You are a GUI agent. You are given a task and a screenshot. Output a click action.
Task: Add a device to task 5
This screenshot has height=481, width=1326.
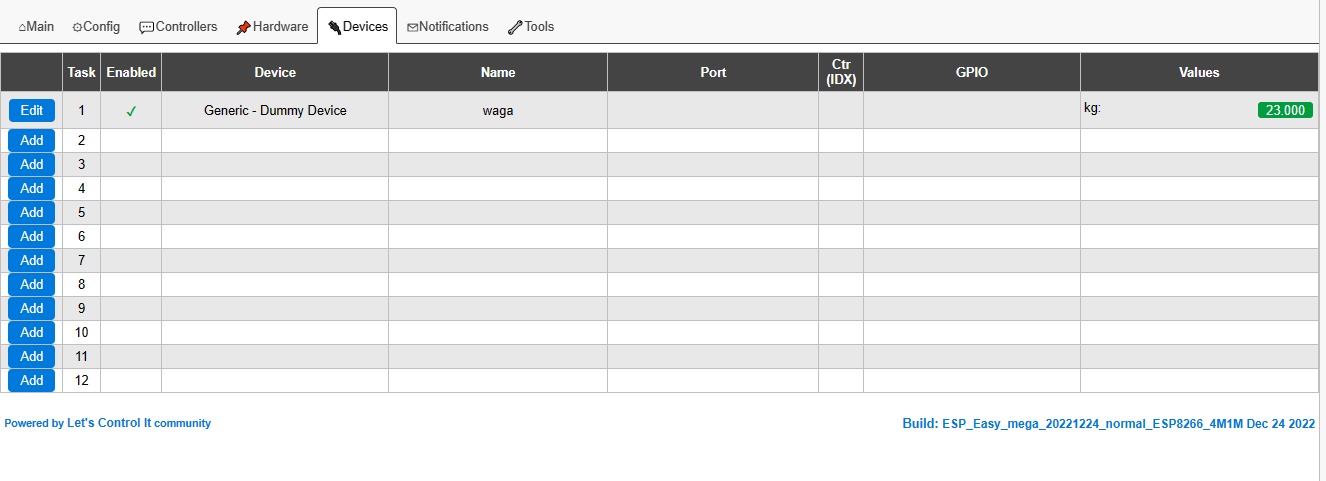pos(32,212)
